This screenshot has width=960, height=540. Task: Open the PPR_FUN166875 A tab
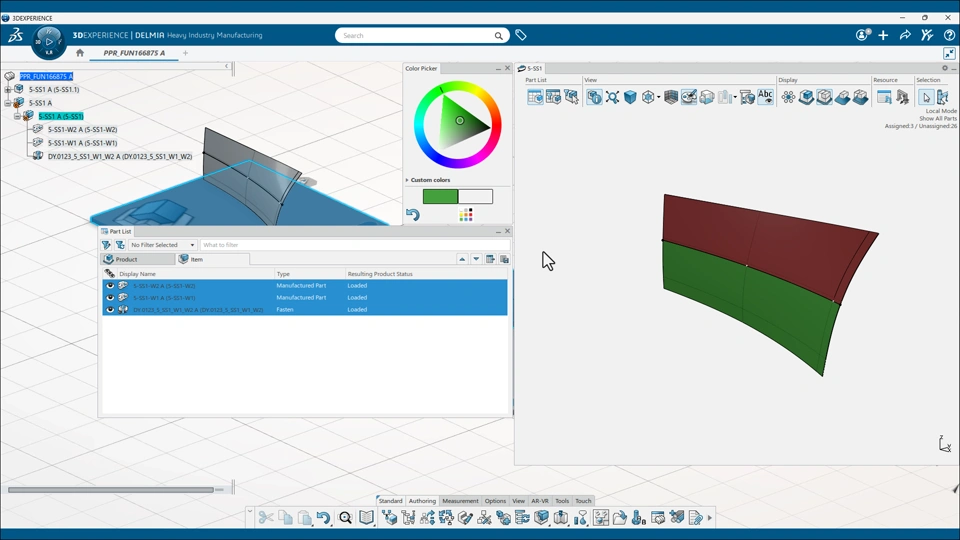pos(134,53)
